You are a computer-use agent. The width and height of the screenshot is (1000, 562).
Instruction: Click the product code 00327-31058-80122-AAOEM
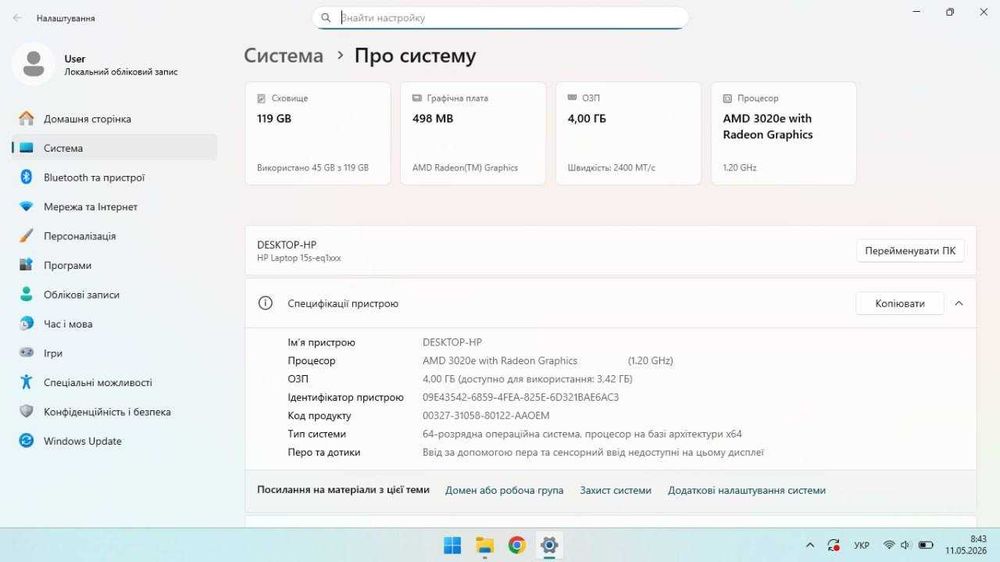[486, 415]
